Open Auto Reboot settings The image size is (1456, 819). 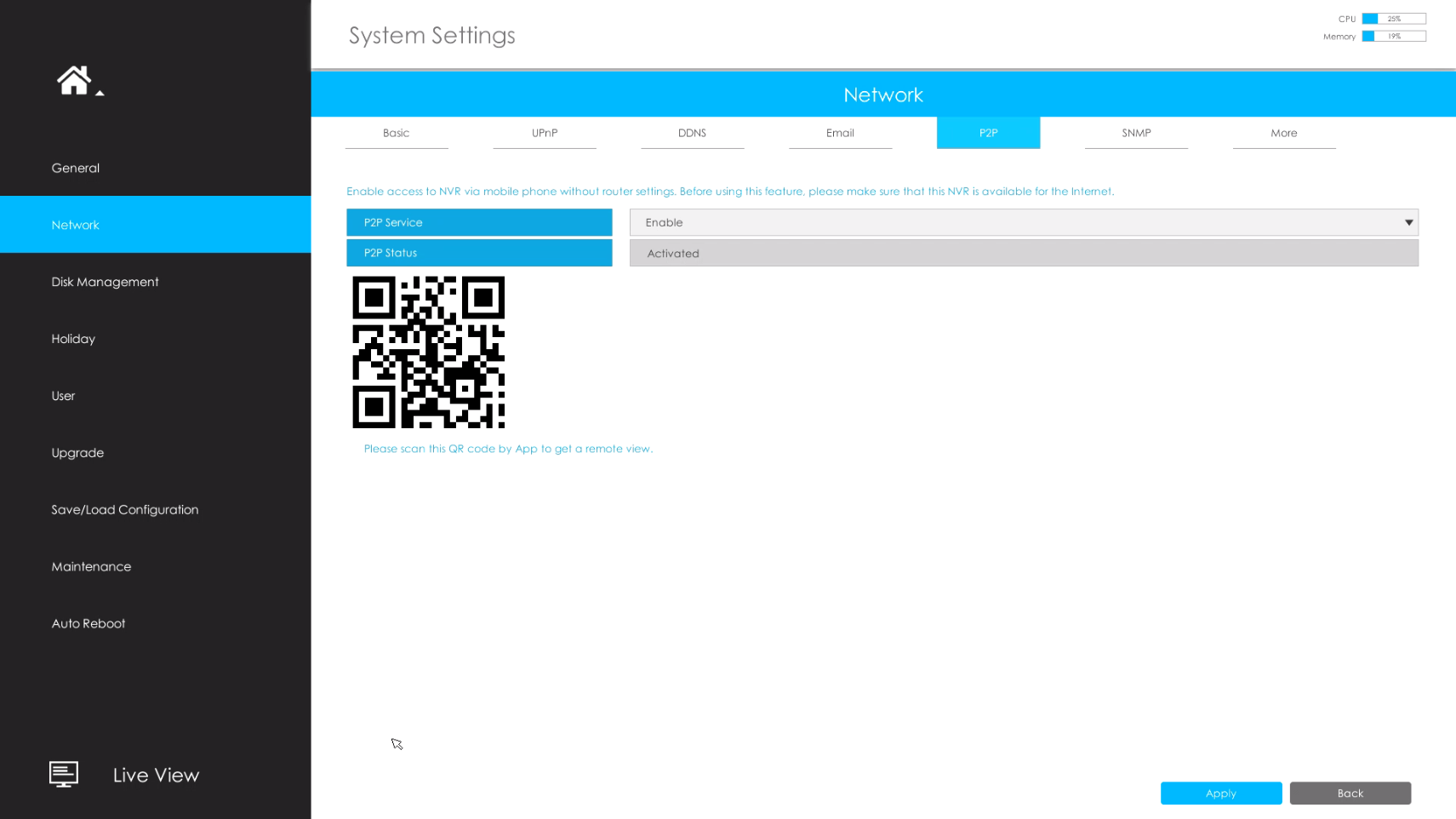pyautogui.click(x=155, y=624)
